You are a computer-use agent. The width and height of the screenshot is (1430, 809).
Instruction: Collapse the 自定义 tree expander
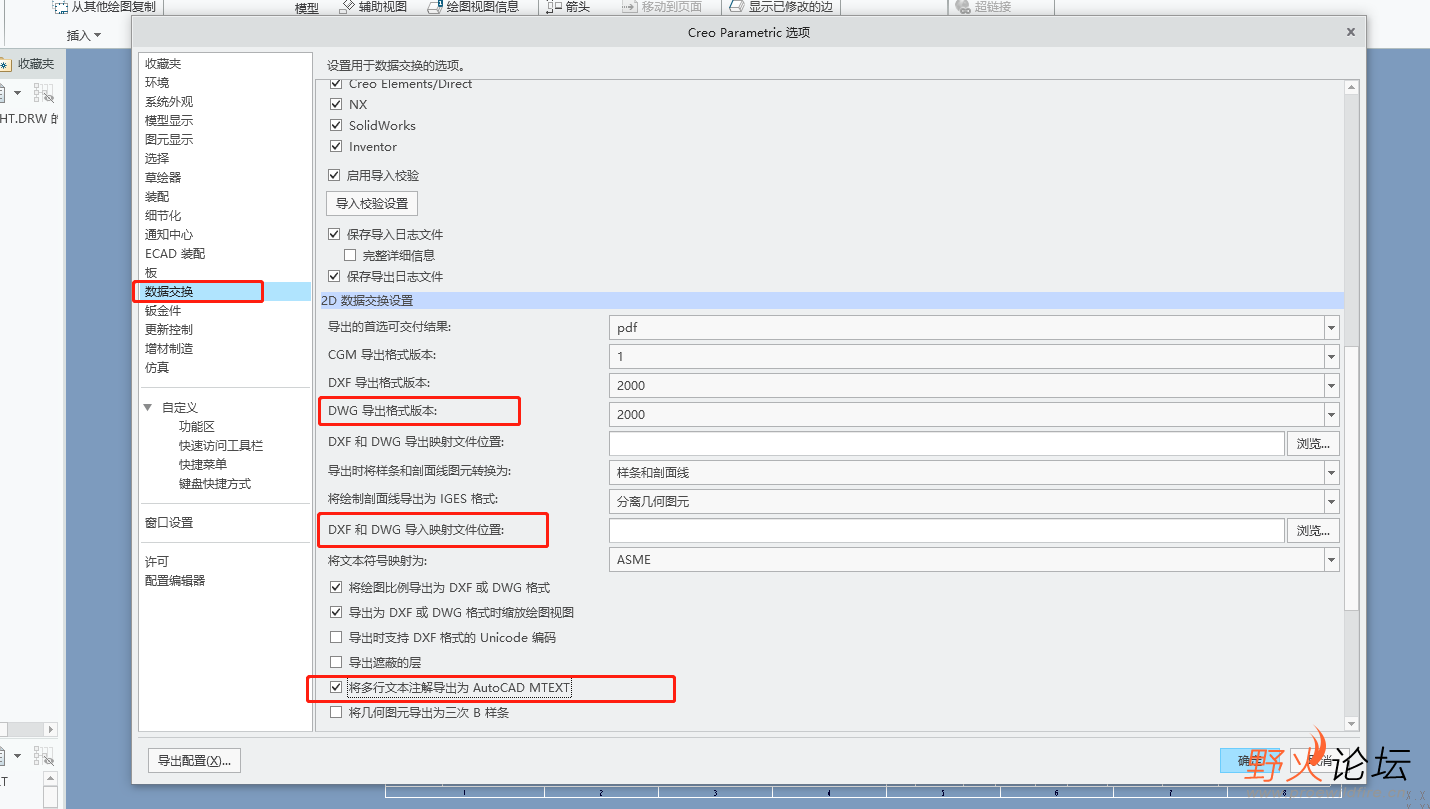(148, 407)
